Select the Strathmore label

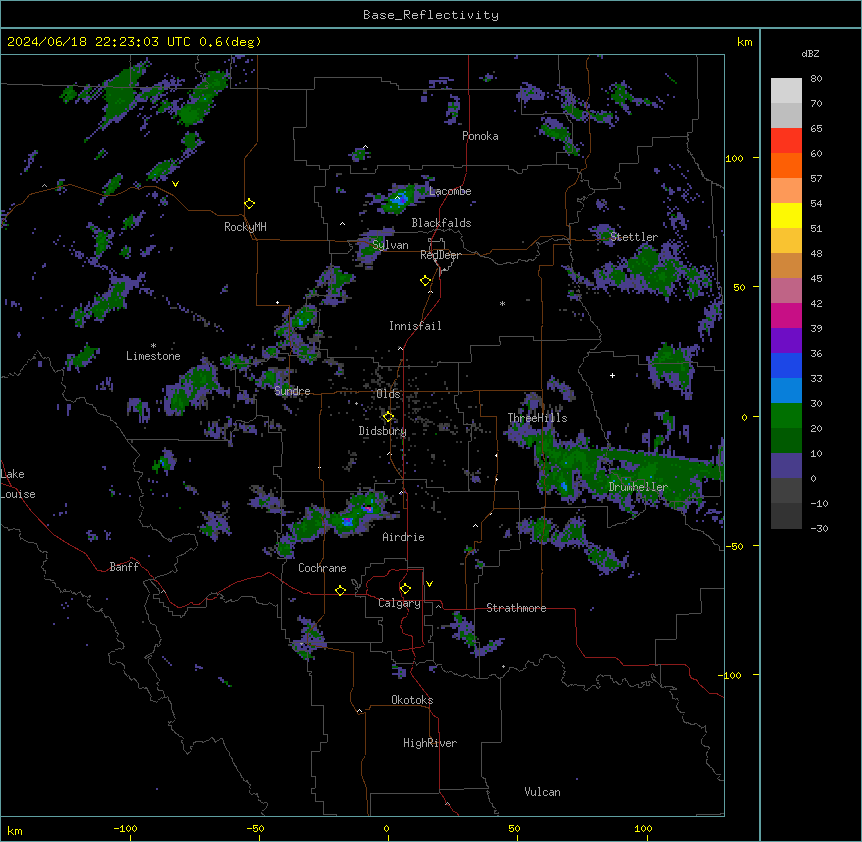point(516,608)
